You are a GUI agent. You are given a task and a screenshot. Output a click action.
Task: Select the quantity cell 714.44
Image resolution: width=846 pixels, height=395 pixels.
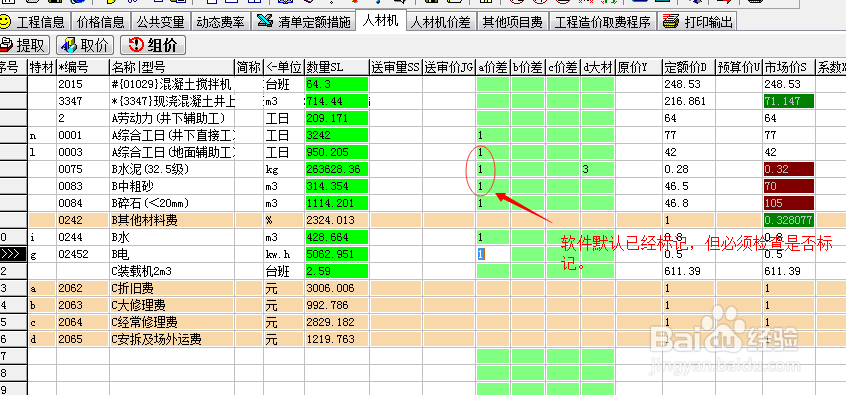pyautogui.click(x=337, y=101)
